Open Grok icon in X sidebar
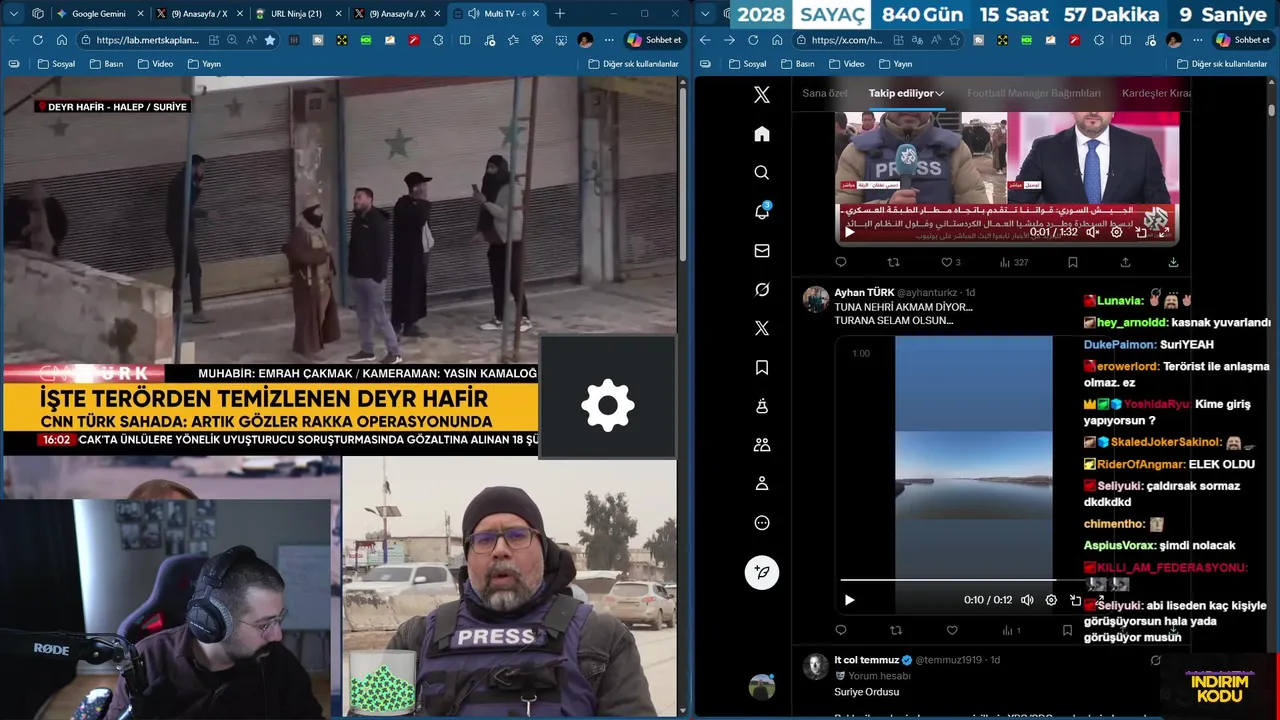 (x=762, y=290)
